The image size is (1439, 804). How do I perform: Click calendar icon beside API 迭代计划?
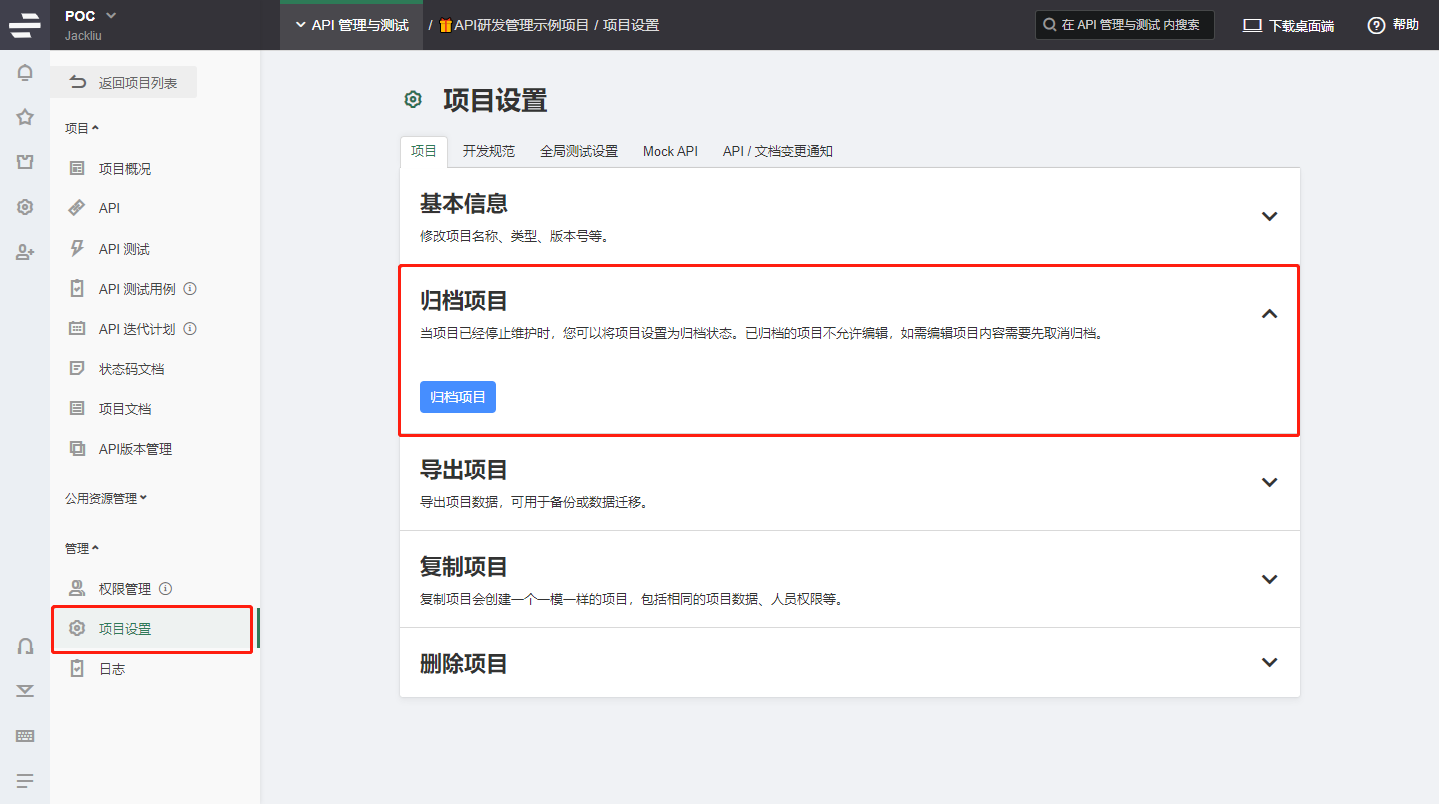pyautogui.click(x=77, y=328)
